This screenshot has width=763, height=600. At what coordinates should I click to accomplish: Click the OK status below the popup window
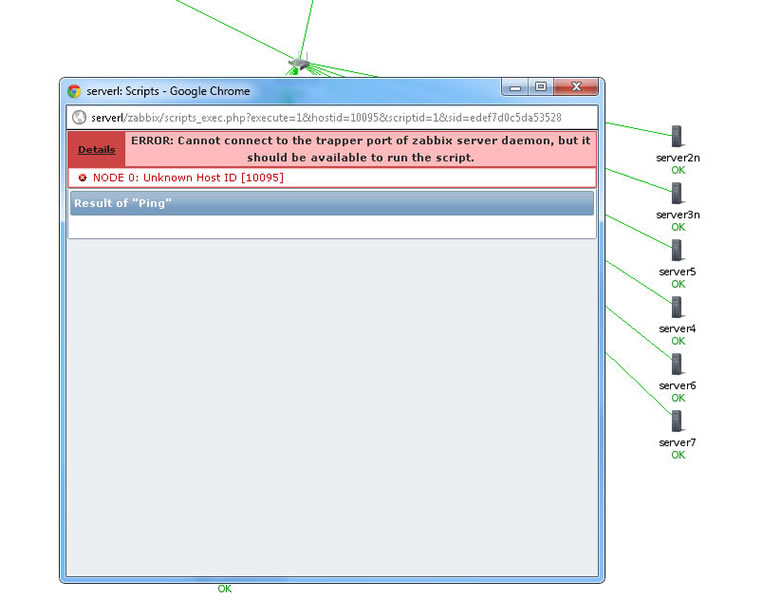(x=224, y=589)
